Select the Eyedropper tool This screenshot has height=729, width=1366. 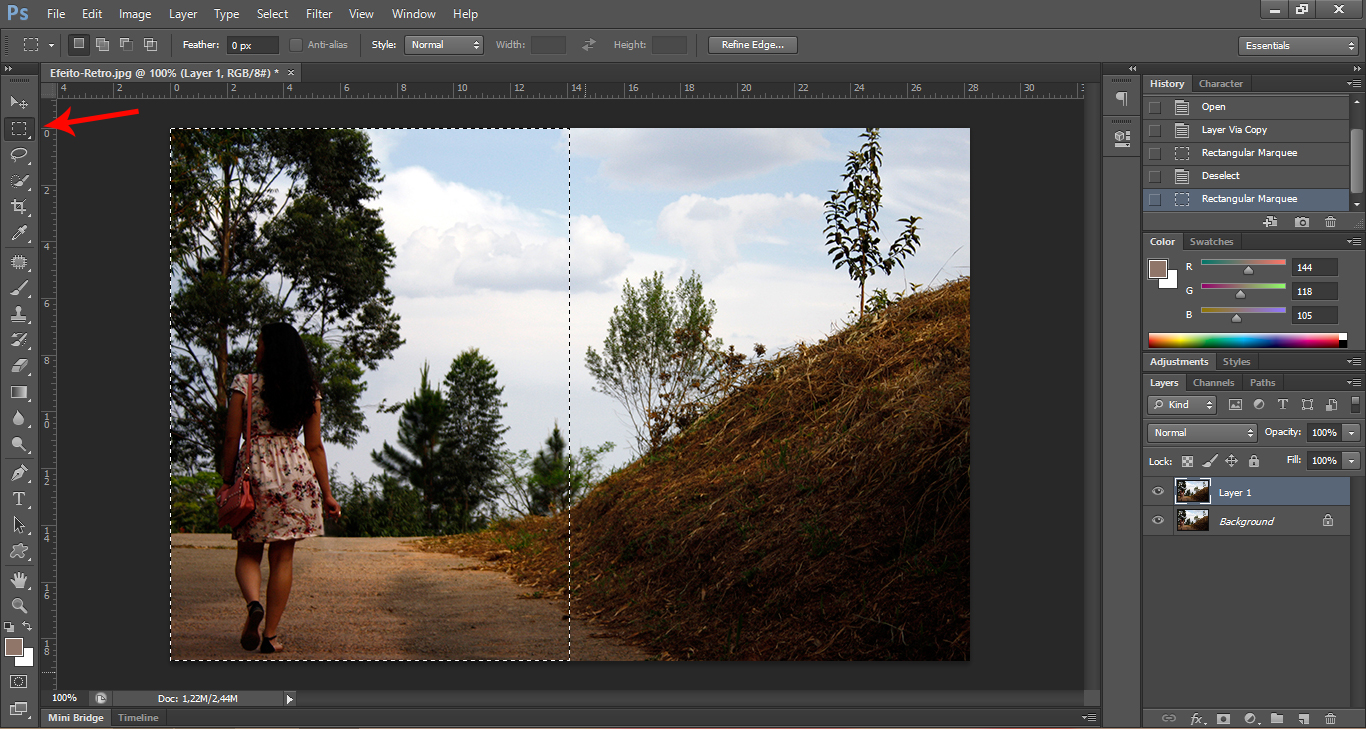tap(19, 234)
